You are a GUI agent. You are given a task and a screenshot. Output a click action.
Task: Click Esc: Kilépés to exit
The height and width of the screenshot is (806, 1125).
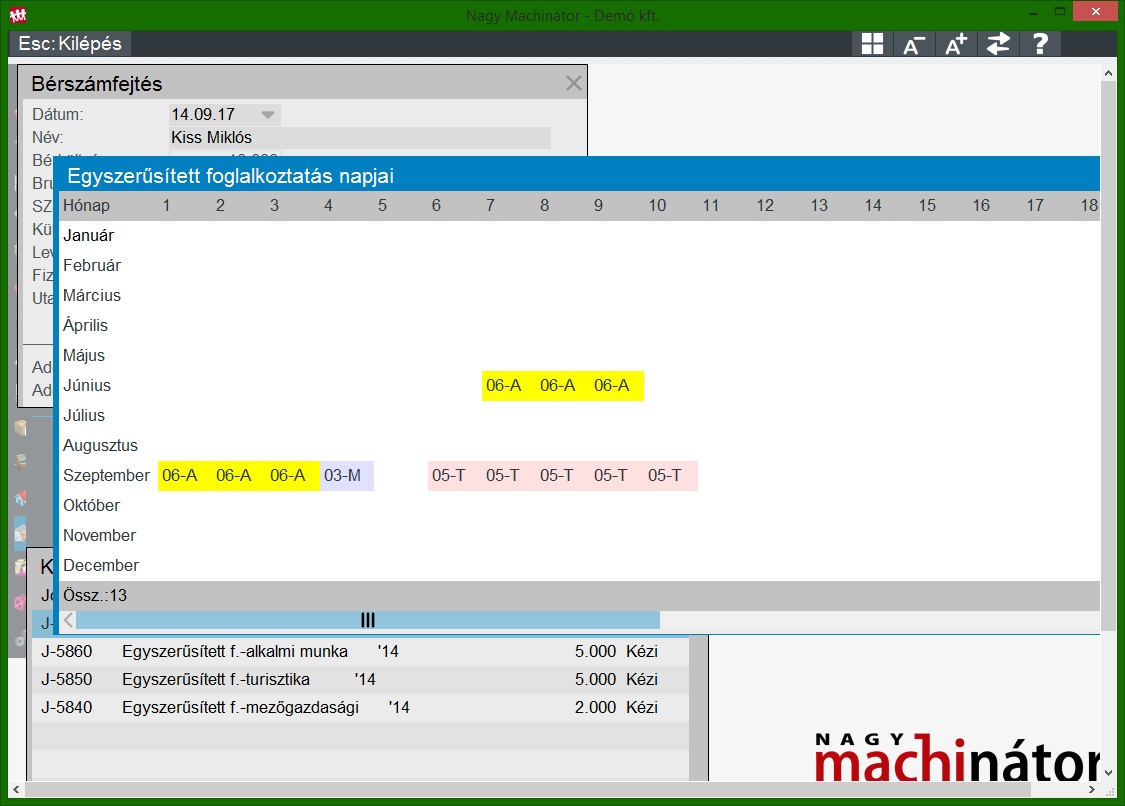[x=70, y=44]
